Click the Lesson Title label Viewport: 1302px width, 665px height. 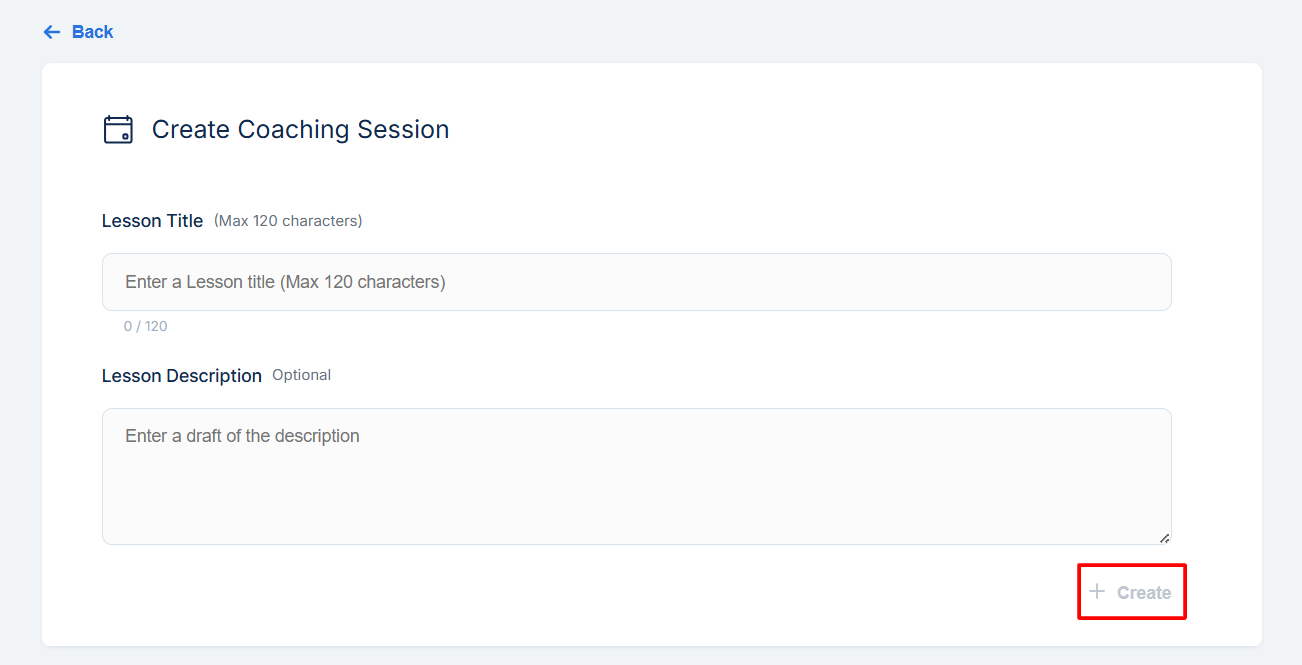coord(152,221)
